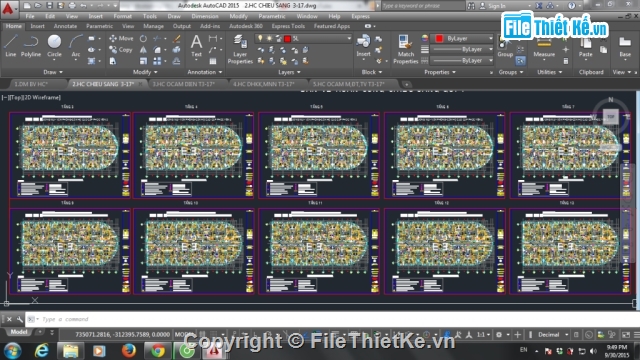Screen dimensions: 640x360
Task: Click the Copy button
Action: (121, 50)
